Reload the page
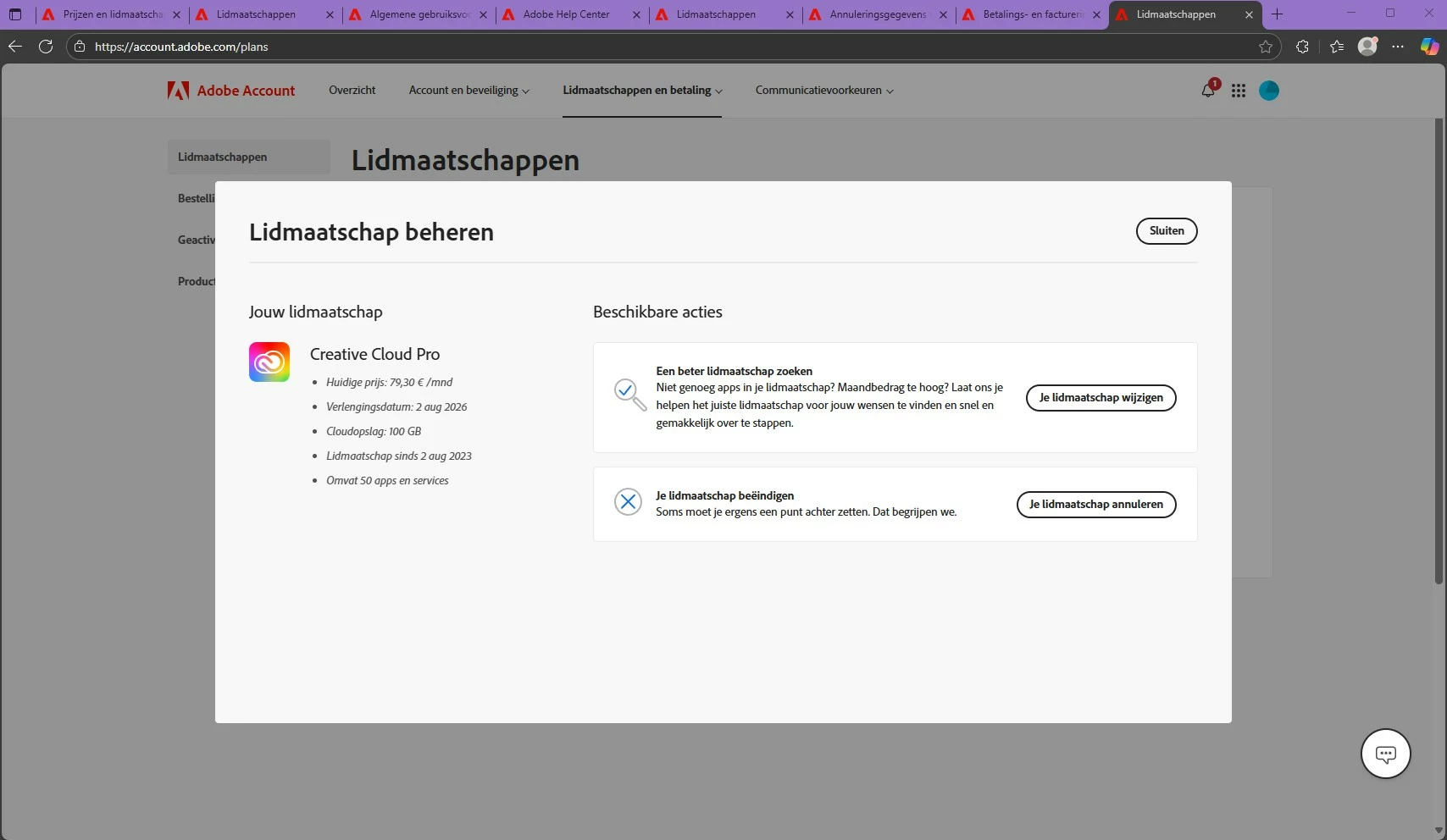Screen dimensions: 1447x840 (x=46, y=47)
